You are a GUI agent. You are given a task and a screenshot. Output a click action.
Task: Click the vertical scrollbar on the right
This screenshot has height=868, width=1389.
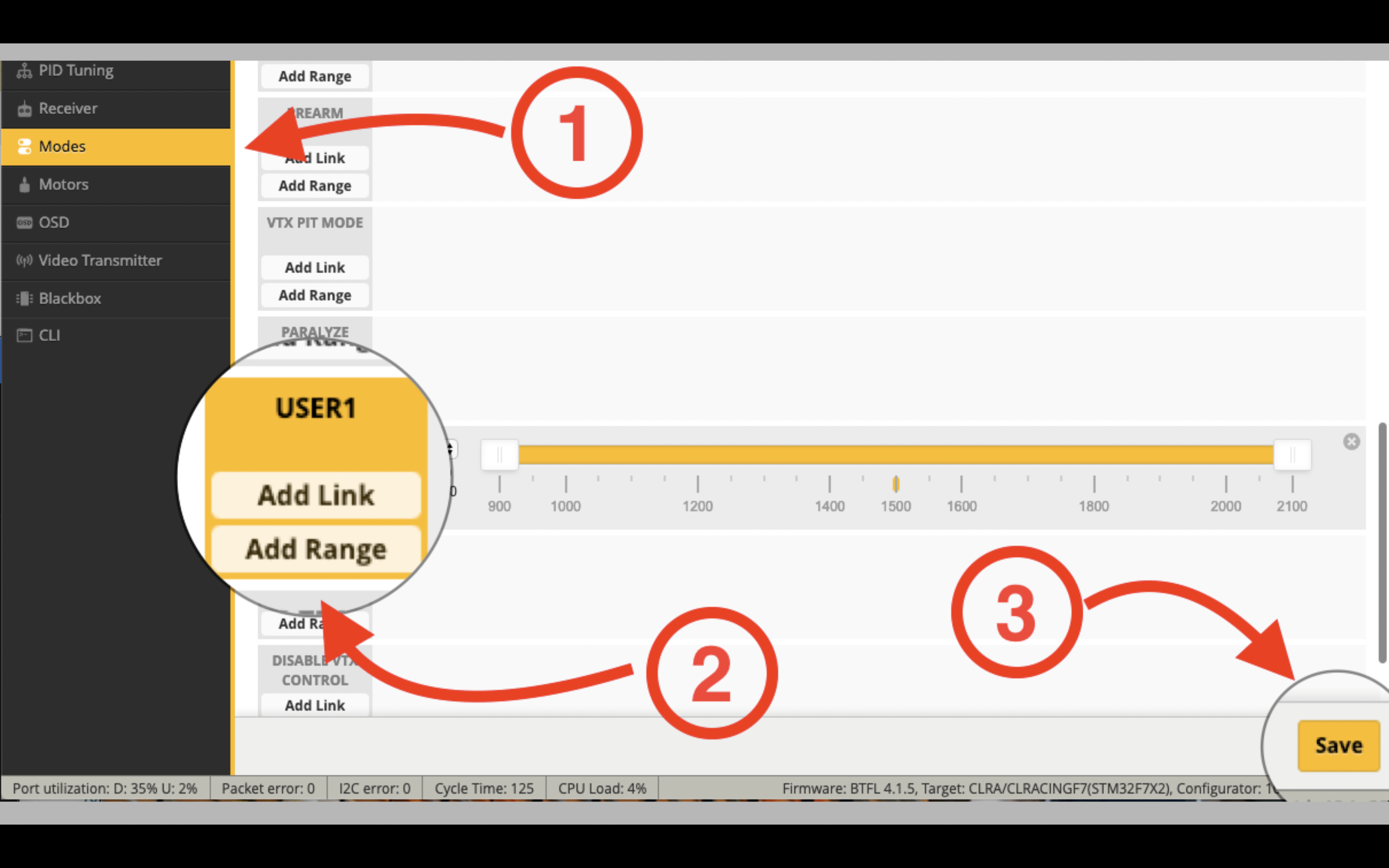[x=1382, y=542]
